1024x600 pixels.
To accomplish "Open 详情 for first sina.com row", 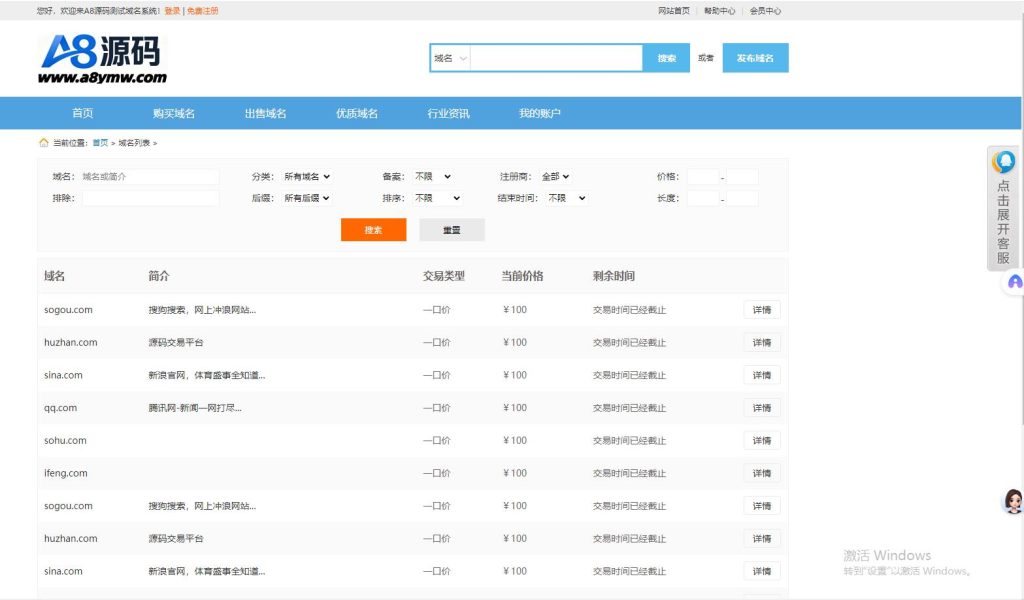I will pos(761,375).
